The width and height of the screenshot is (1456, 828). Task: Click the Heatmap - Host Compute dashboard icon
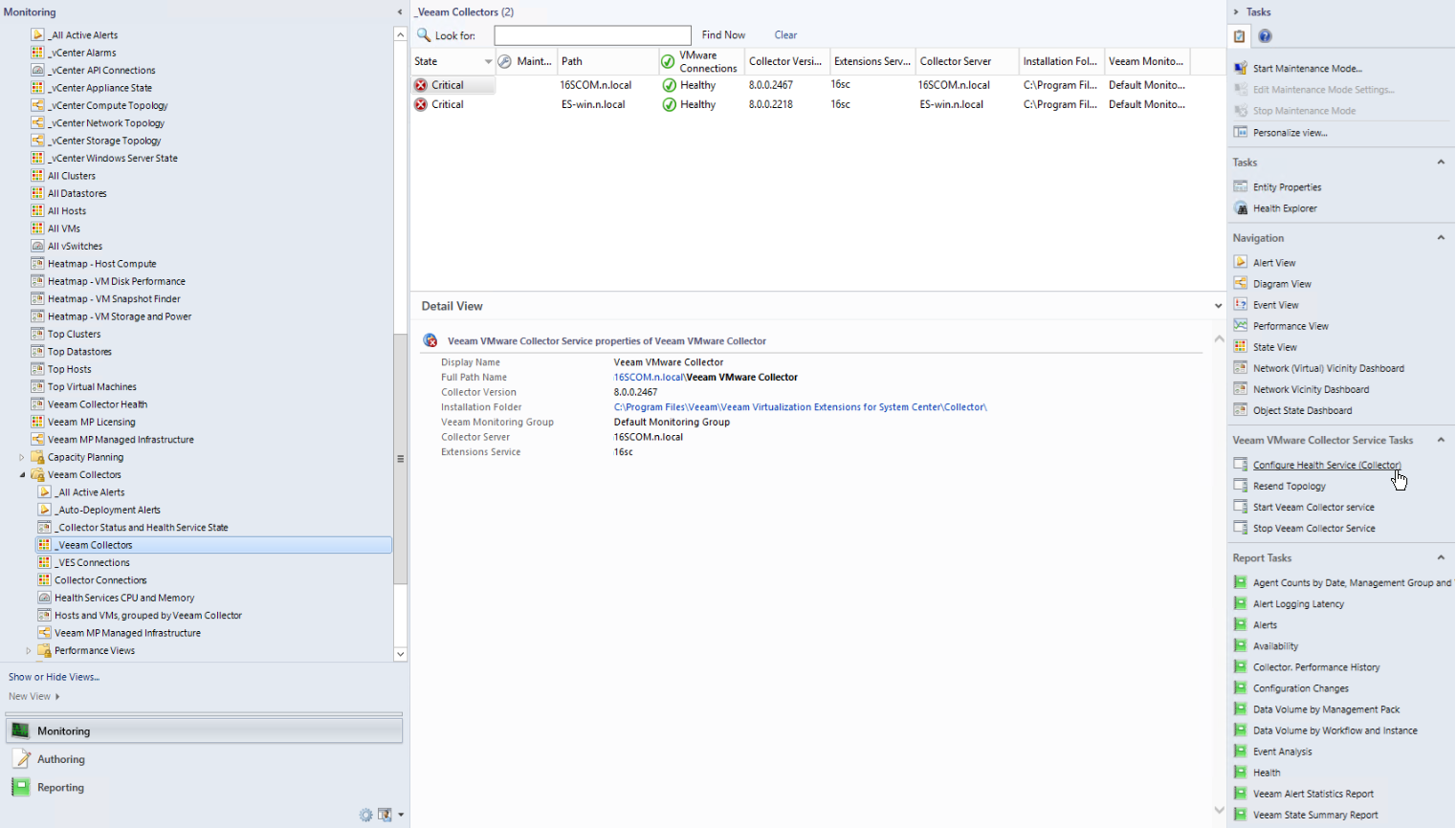pos(37,264)
